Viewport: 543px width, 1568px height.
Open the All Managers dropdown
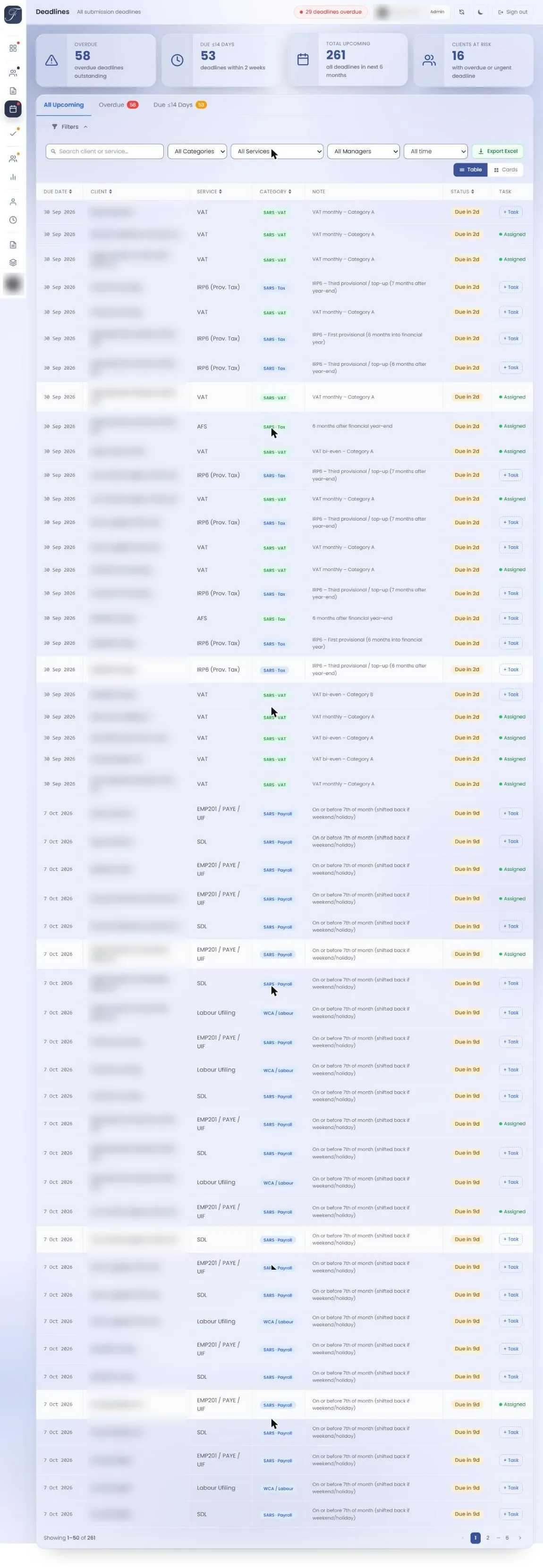click(364, 151)
